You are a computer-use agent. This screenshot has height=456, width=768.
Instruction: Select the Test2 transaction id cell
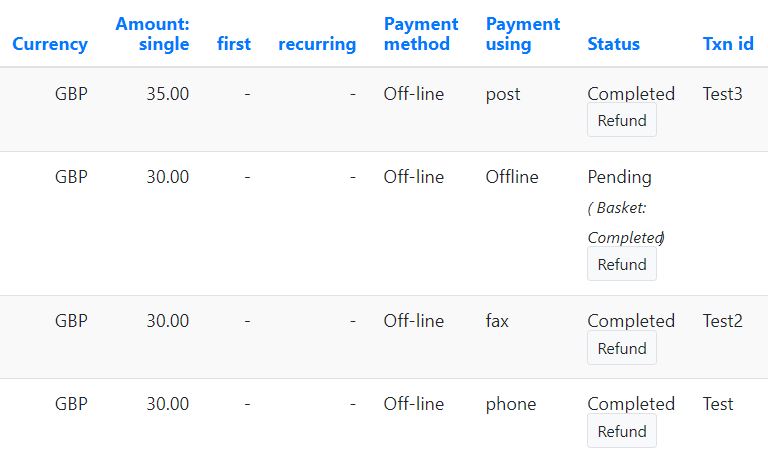coord(722,321)
